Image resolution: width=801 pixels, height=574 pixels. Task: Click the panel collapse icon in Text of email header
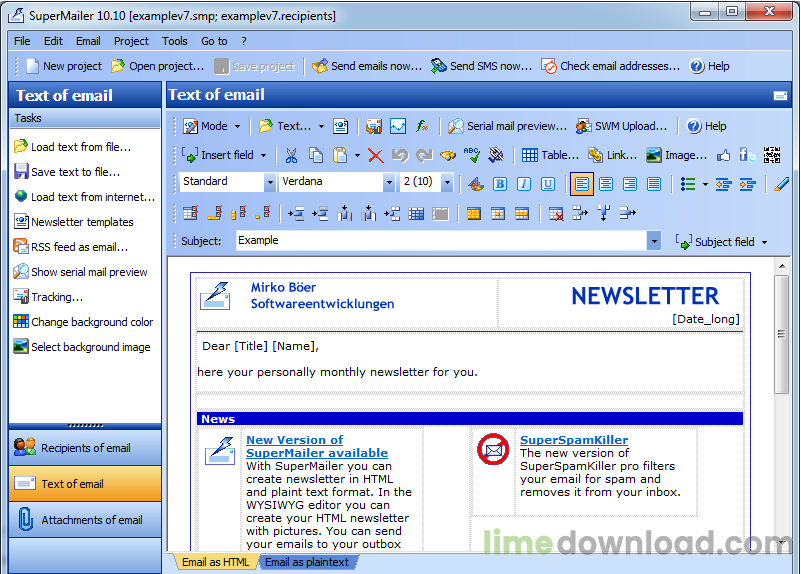tap(780, 95)
